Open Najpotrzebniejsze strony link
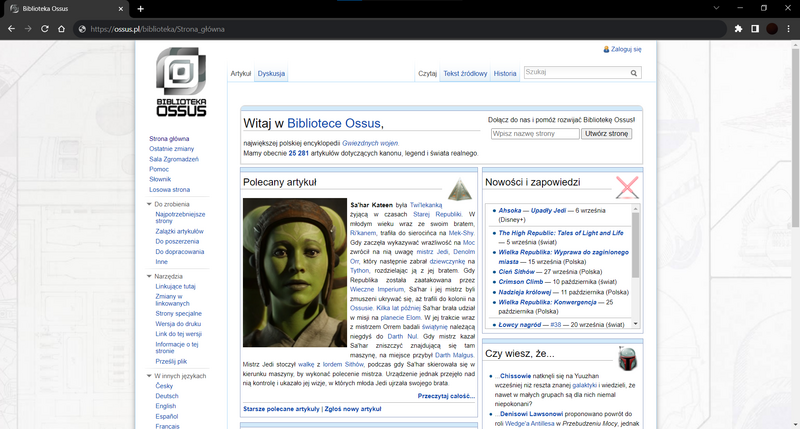The image size is (800, 429). pos(180,218)
